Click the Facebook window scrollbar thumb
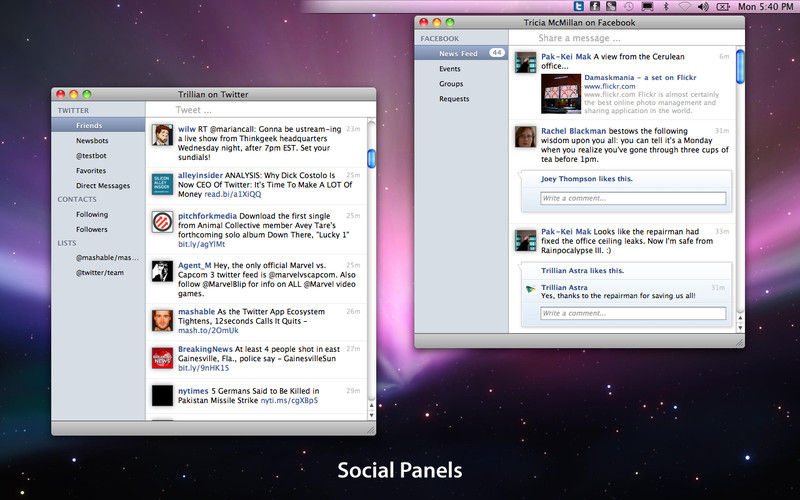This screenshot has width=800, height=500. (x=740, y=66)
